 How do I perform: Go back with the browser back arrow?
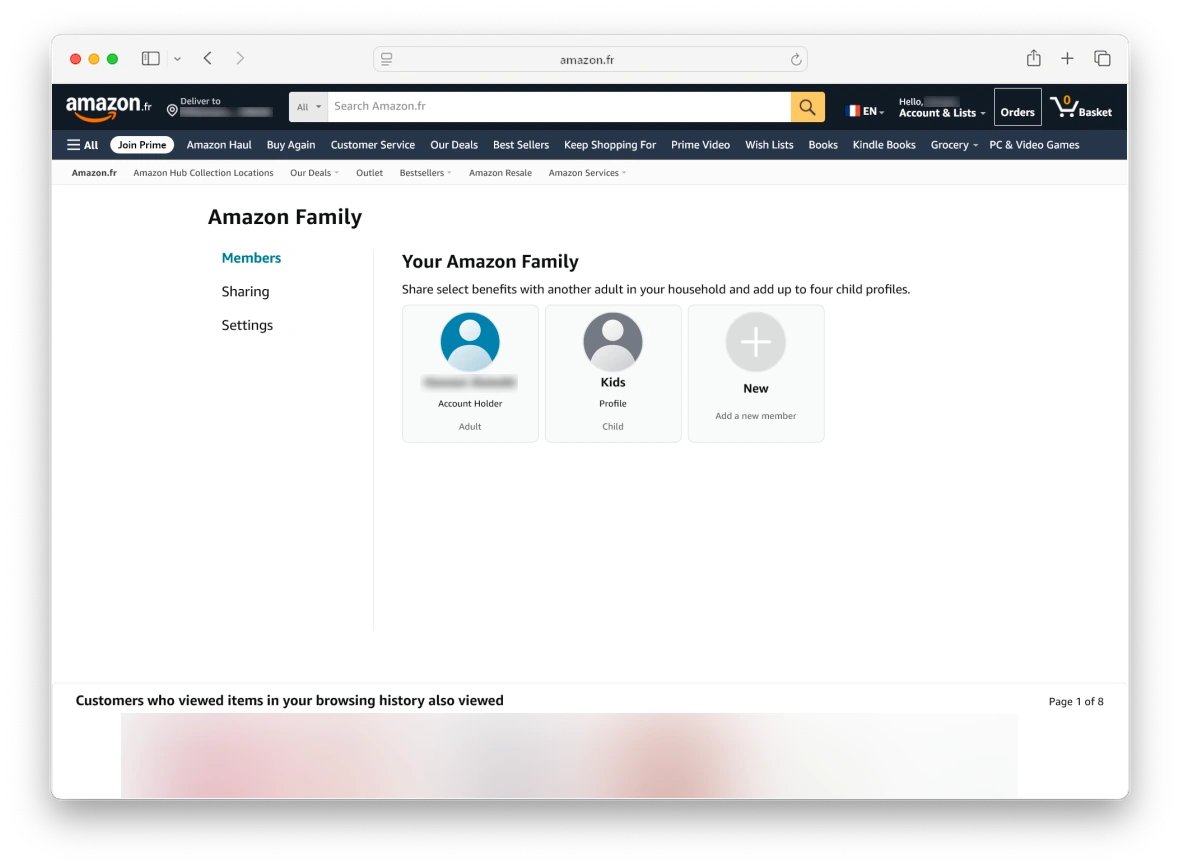[208, 58]
